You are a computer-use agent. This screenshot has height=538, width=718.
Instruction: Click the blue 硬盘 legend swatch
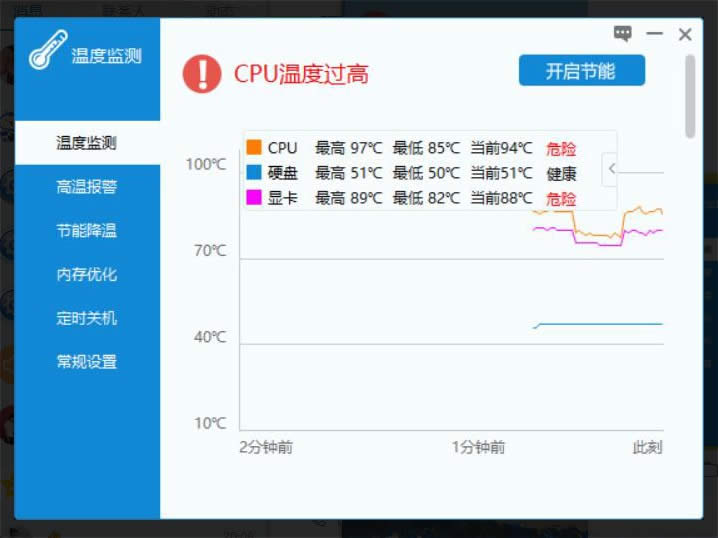tap(254, 172)
